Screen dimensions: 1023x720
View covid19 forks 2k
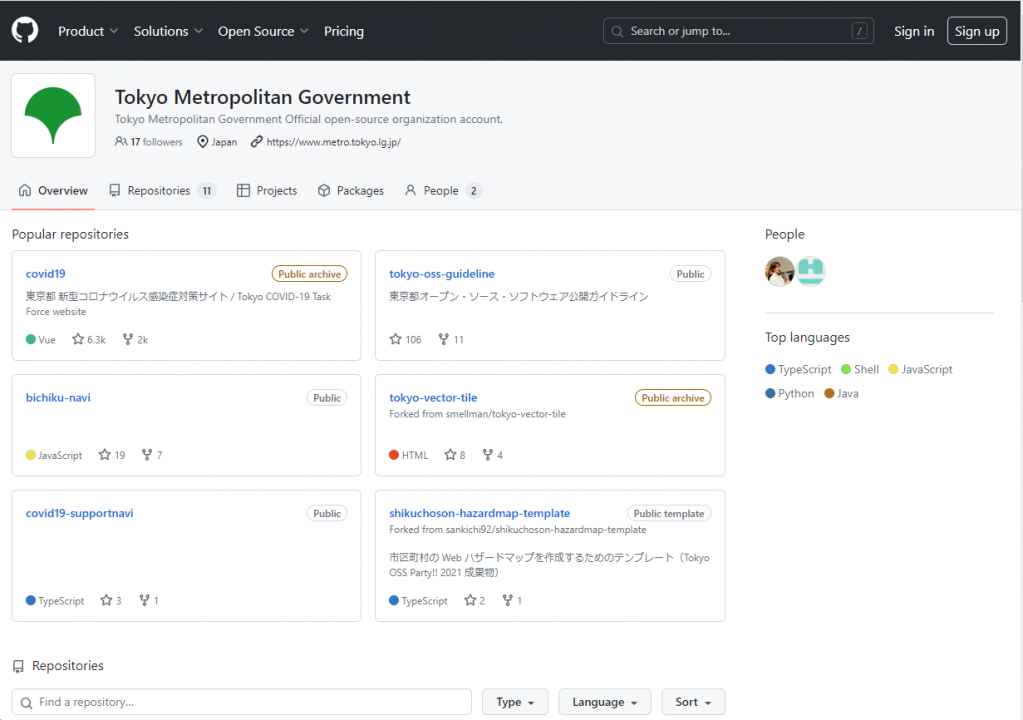pyautogui.click(x=135, y=339)
